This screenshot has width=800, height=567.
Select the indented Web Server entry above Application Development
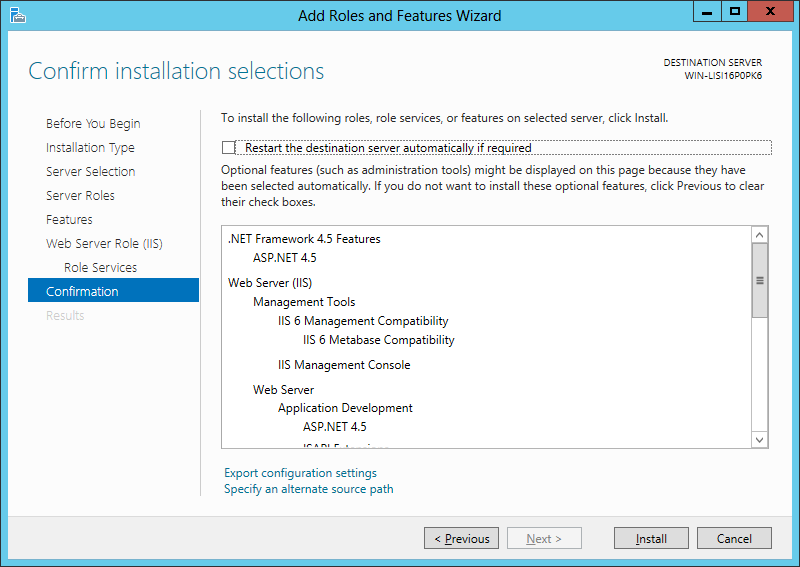coord(283,390)
